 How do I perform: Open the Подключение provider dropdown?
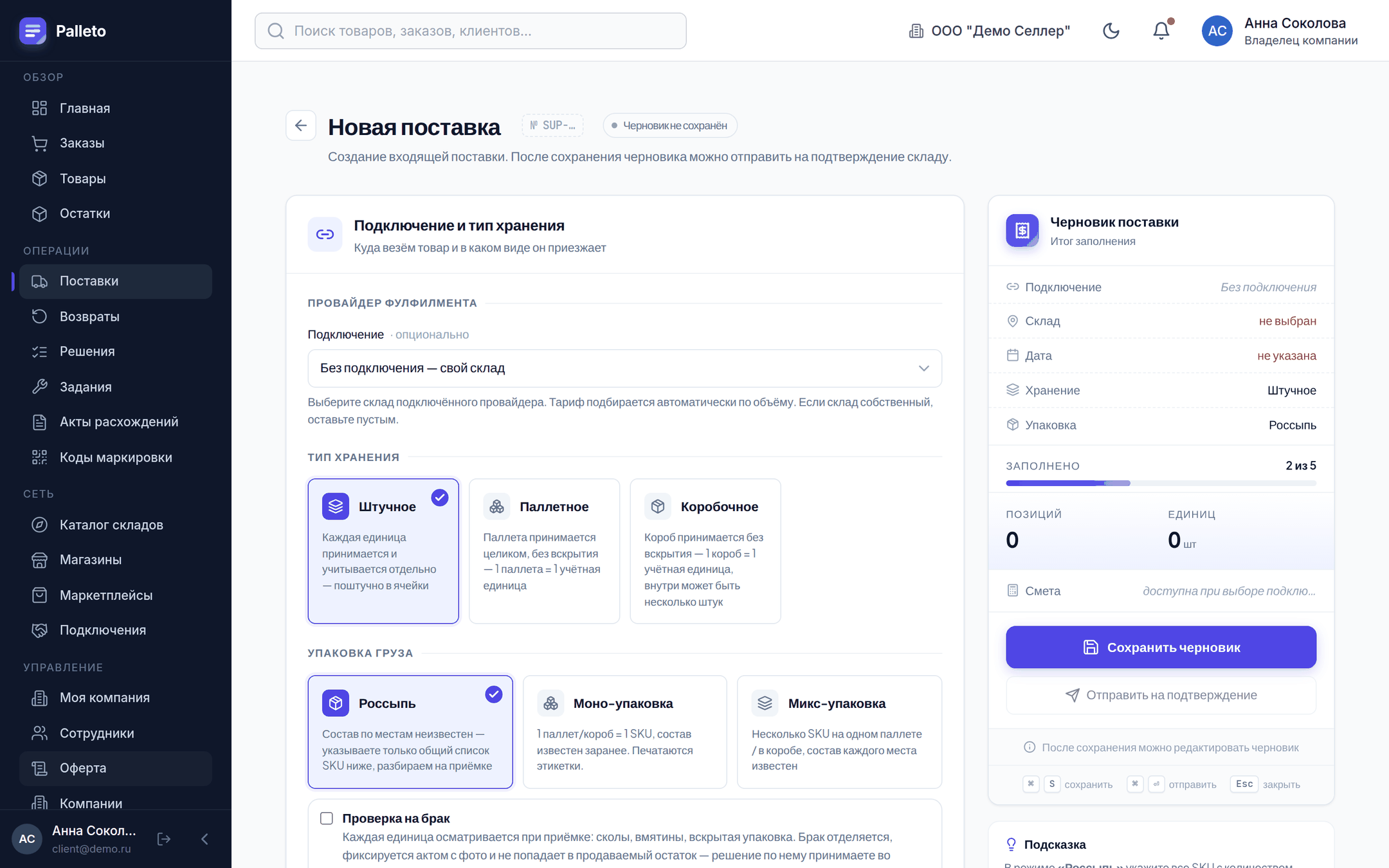625,368
